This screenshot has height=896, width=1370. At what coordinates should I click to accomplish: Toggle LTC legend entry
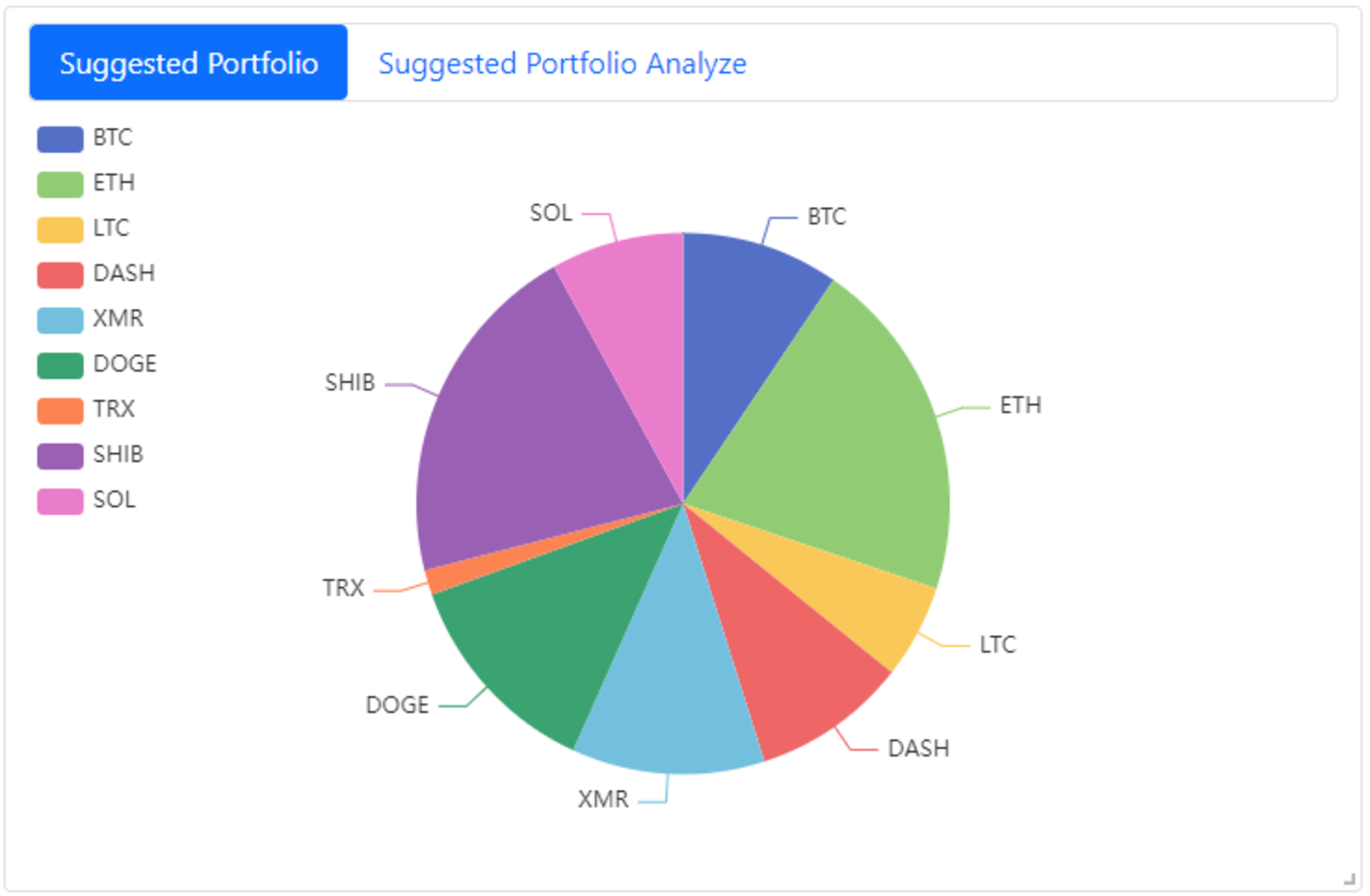83,229
